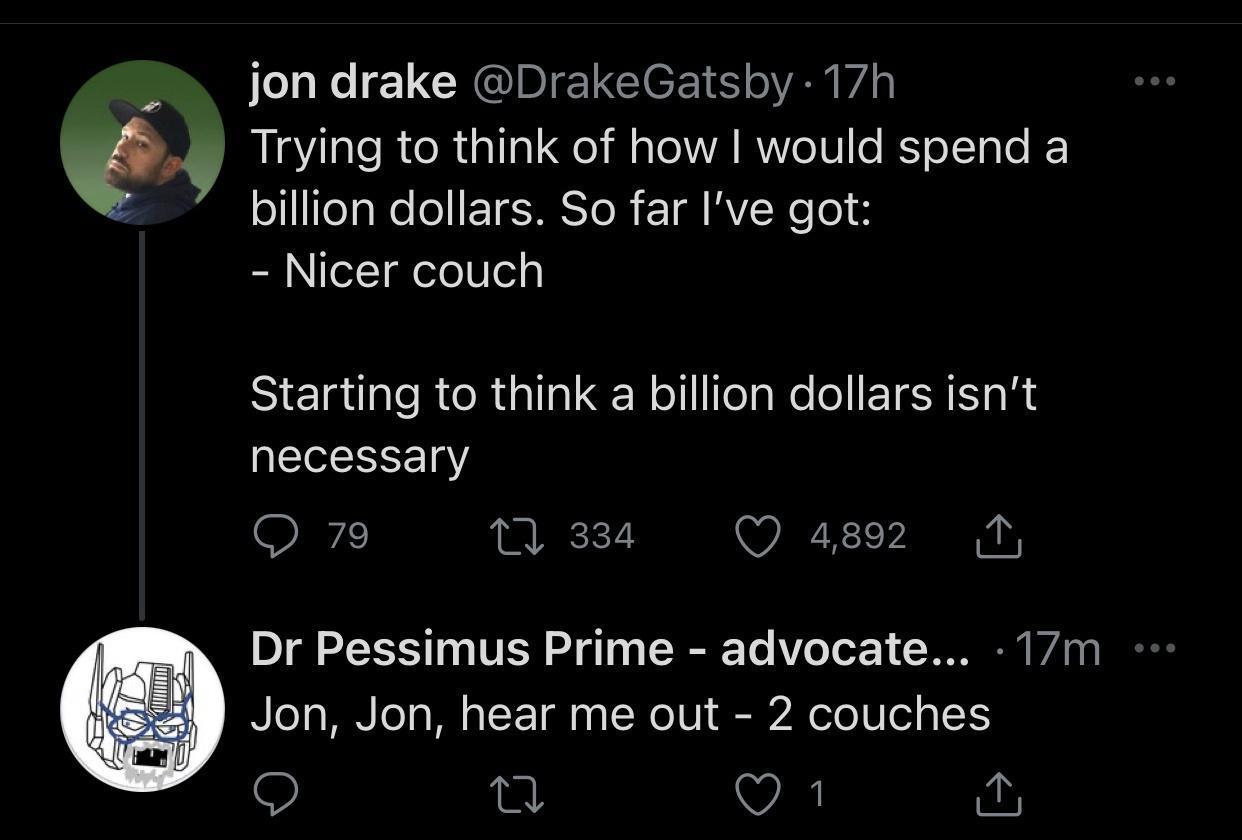Reply to jon drake's tweet
This screenshot has width=1242, height=840.
click(x=272, y=538)
